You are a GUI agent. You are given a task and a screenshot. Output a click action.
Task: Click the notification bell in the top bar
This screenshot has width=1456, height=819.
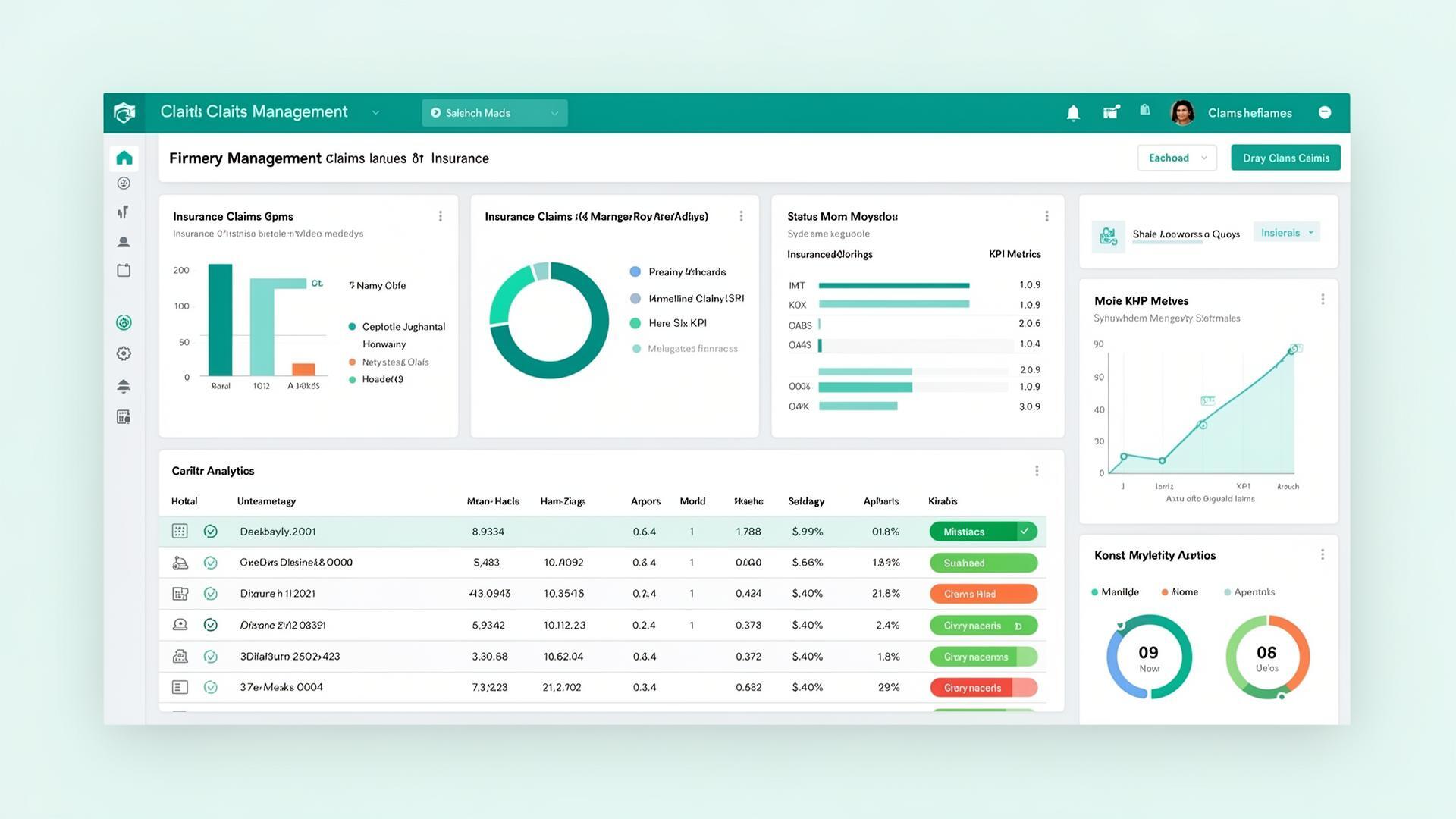click(1072, 112)
